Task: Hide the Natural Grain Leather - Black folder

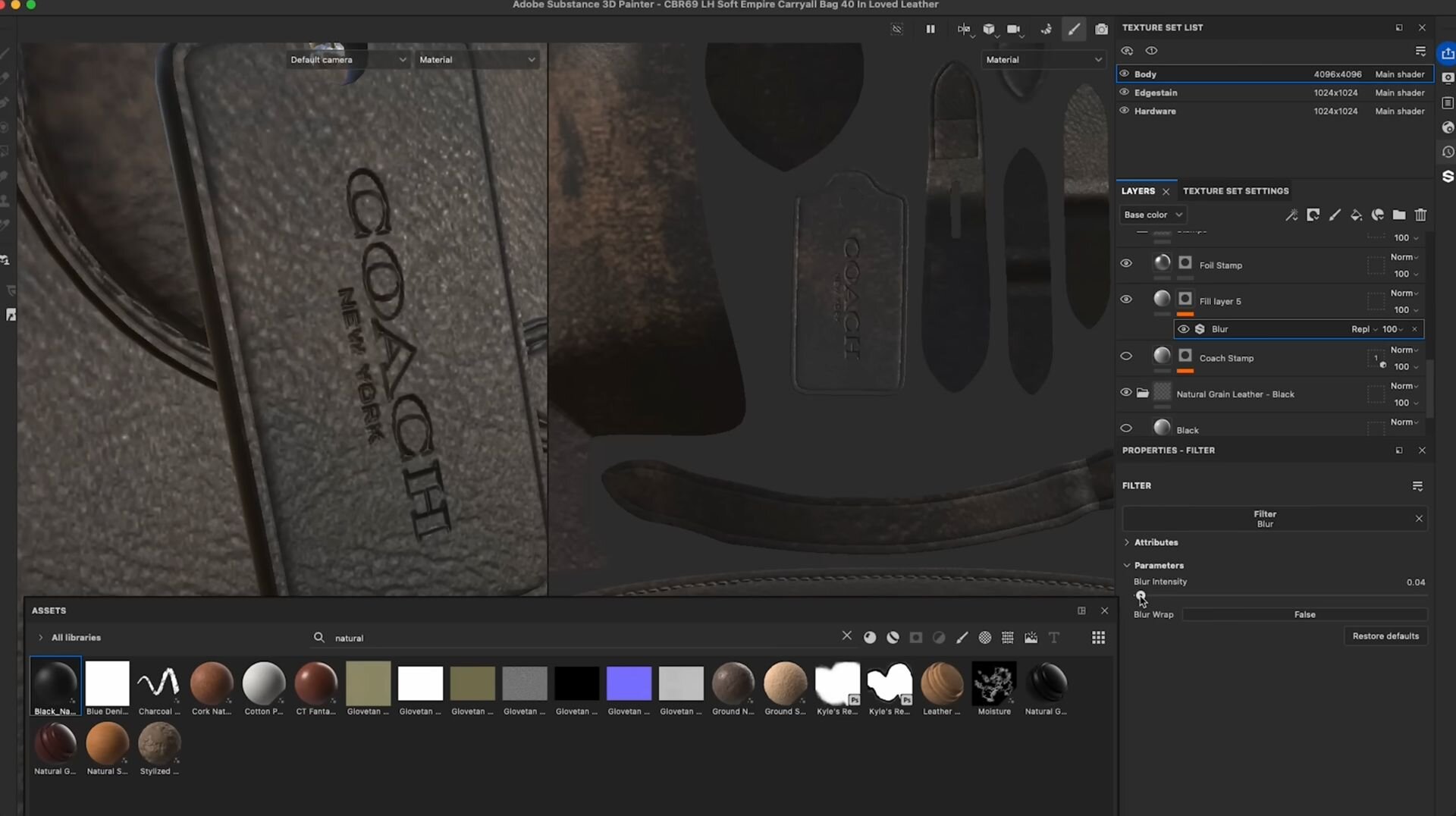Action: pos(1126,393)
